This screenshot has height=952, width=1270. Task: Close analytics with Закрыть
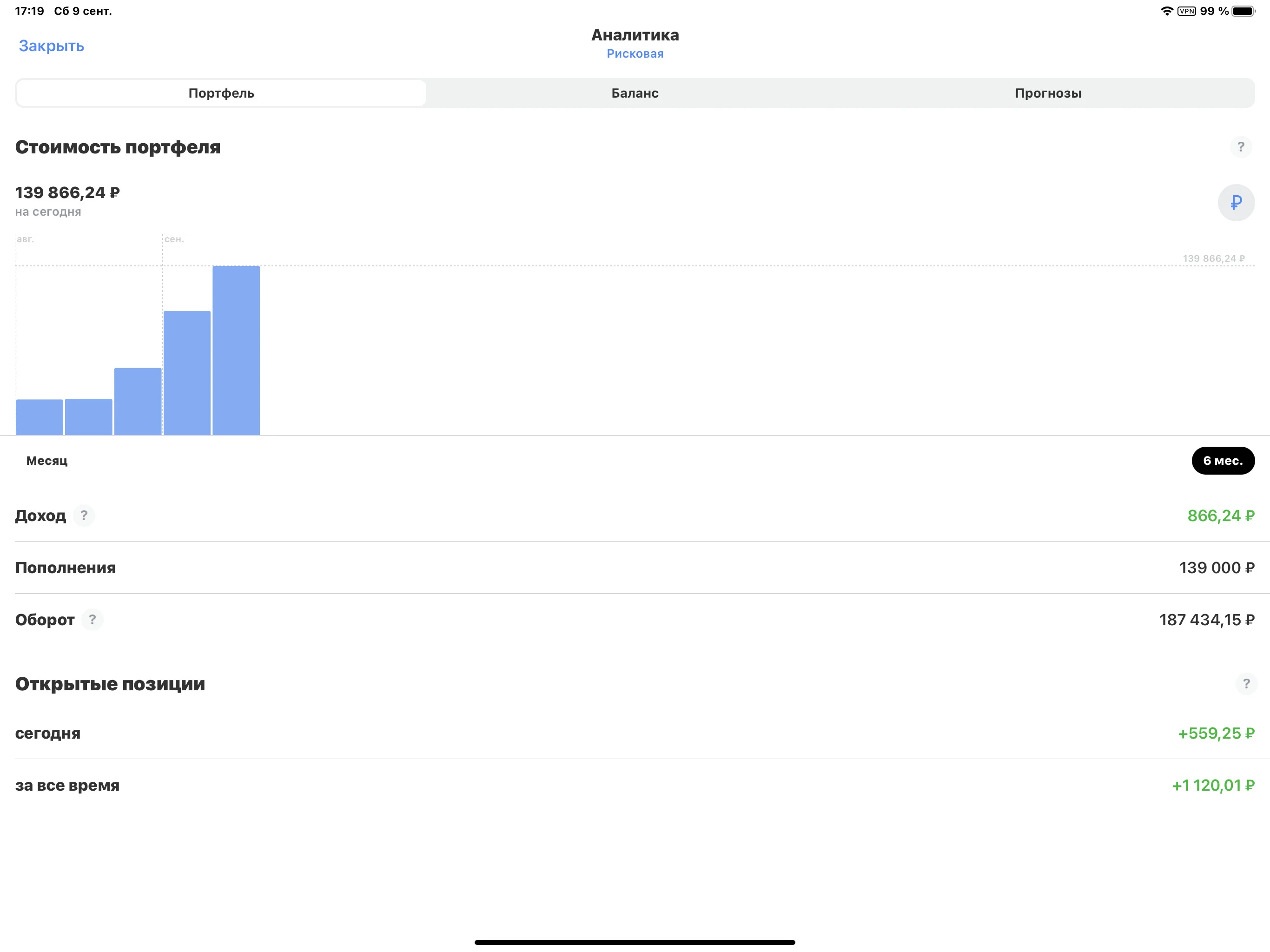(52, 46)
